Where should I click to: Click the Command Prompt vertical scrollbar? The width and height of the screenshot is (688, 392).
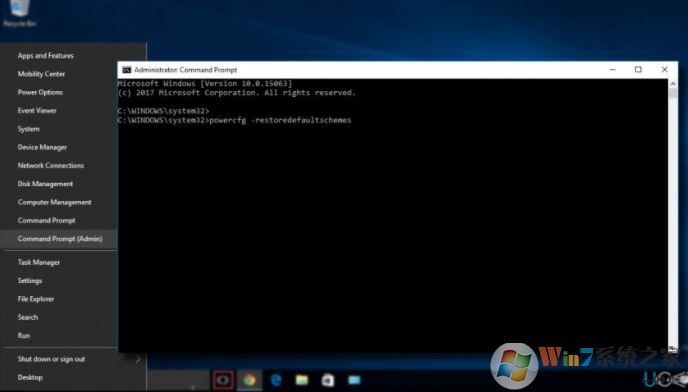tap(673, 216)
